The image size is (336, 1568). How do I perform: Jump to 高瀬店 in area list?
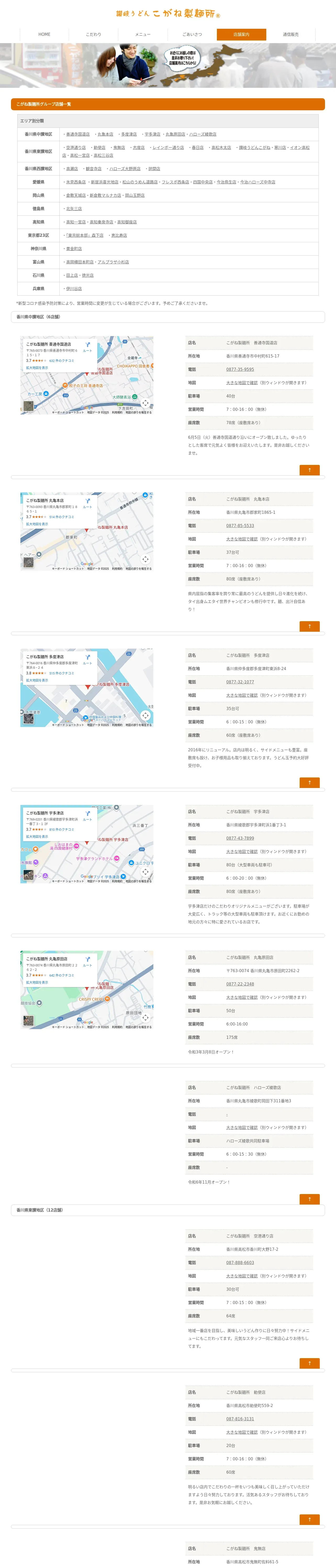pyautogui.click(x=72, y=169)
